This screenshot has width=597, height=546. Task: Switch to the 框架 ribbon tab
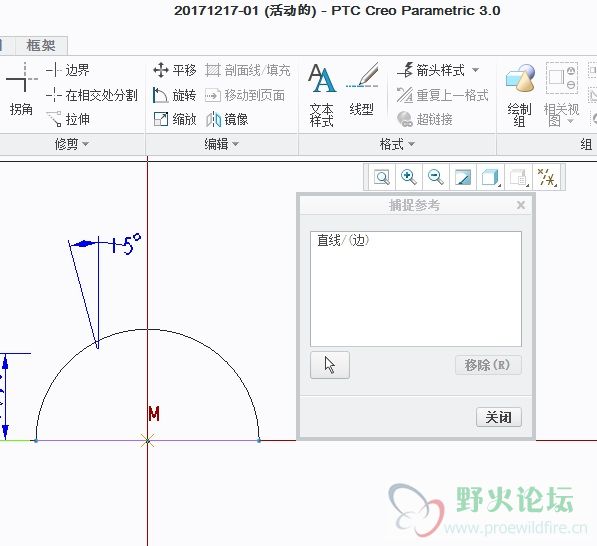pos(41,46)
